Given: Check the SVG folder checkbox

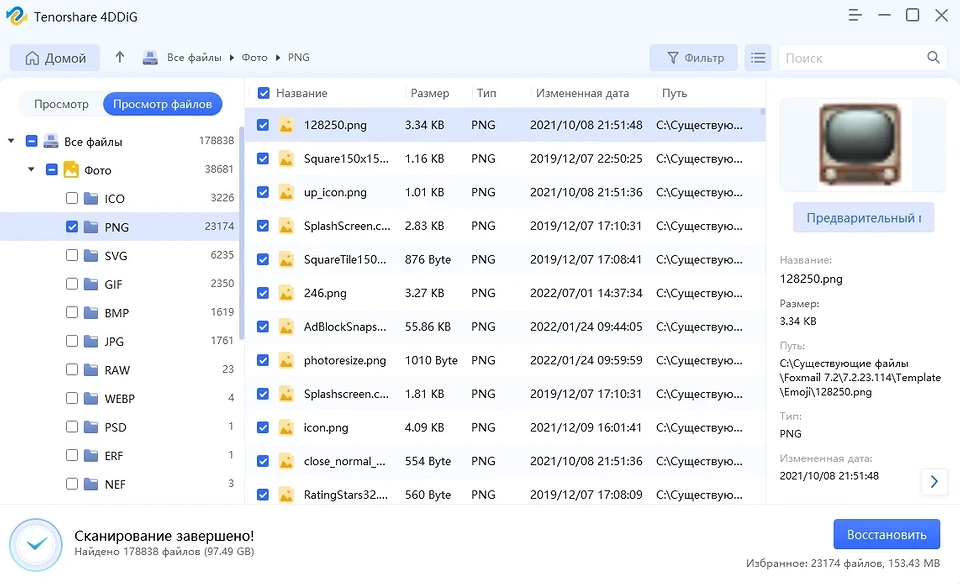Looking at the screenshot, I should click(x=72, y=256).
